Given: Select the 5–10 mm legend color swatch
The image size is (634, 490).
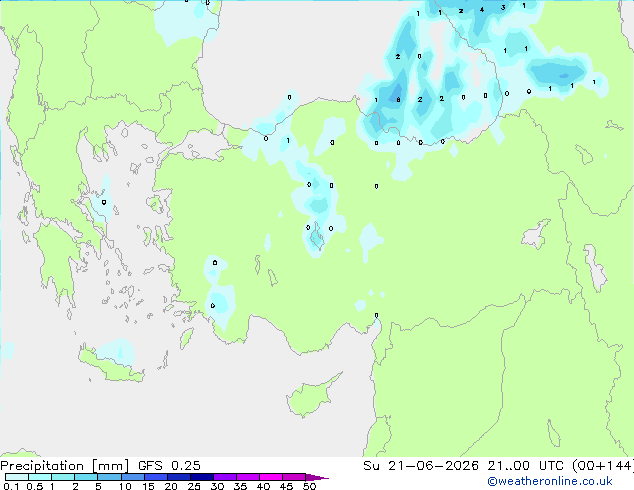Looking at the screenshot, I should pyautogui.click(x=109, y=477).
